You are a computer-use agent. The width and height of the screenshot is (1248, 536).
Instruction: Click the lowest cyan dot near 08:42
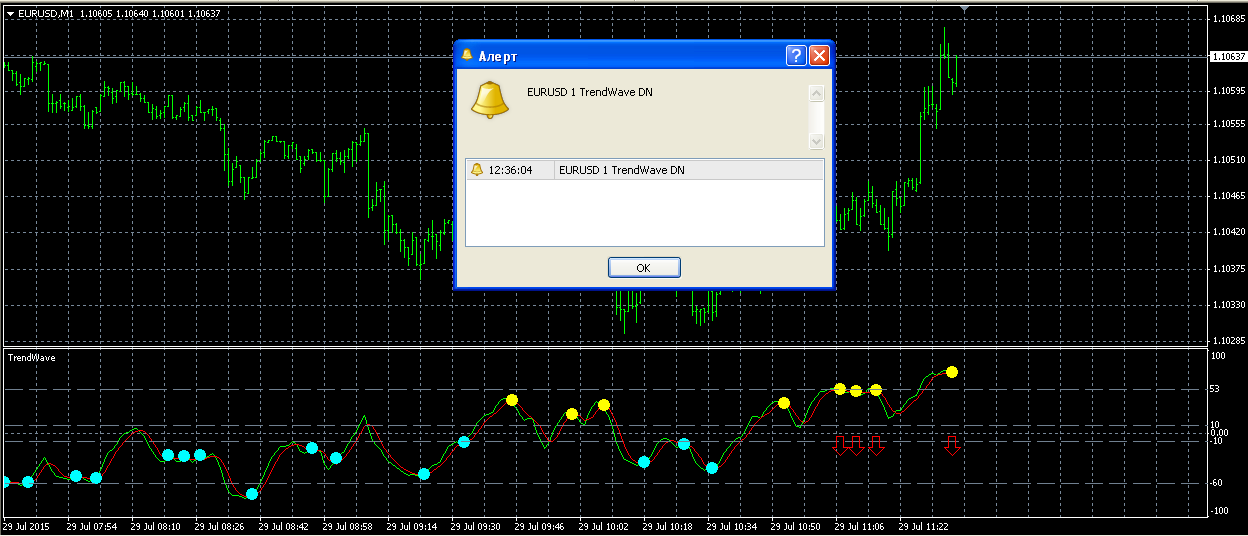[252, 493]
